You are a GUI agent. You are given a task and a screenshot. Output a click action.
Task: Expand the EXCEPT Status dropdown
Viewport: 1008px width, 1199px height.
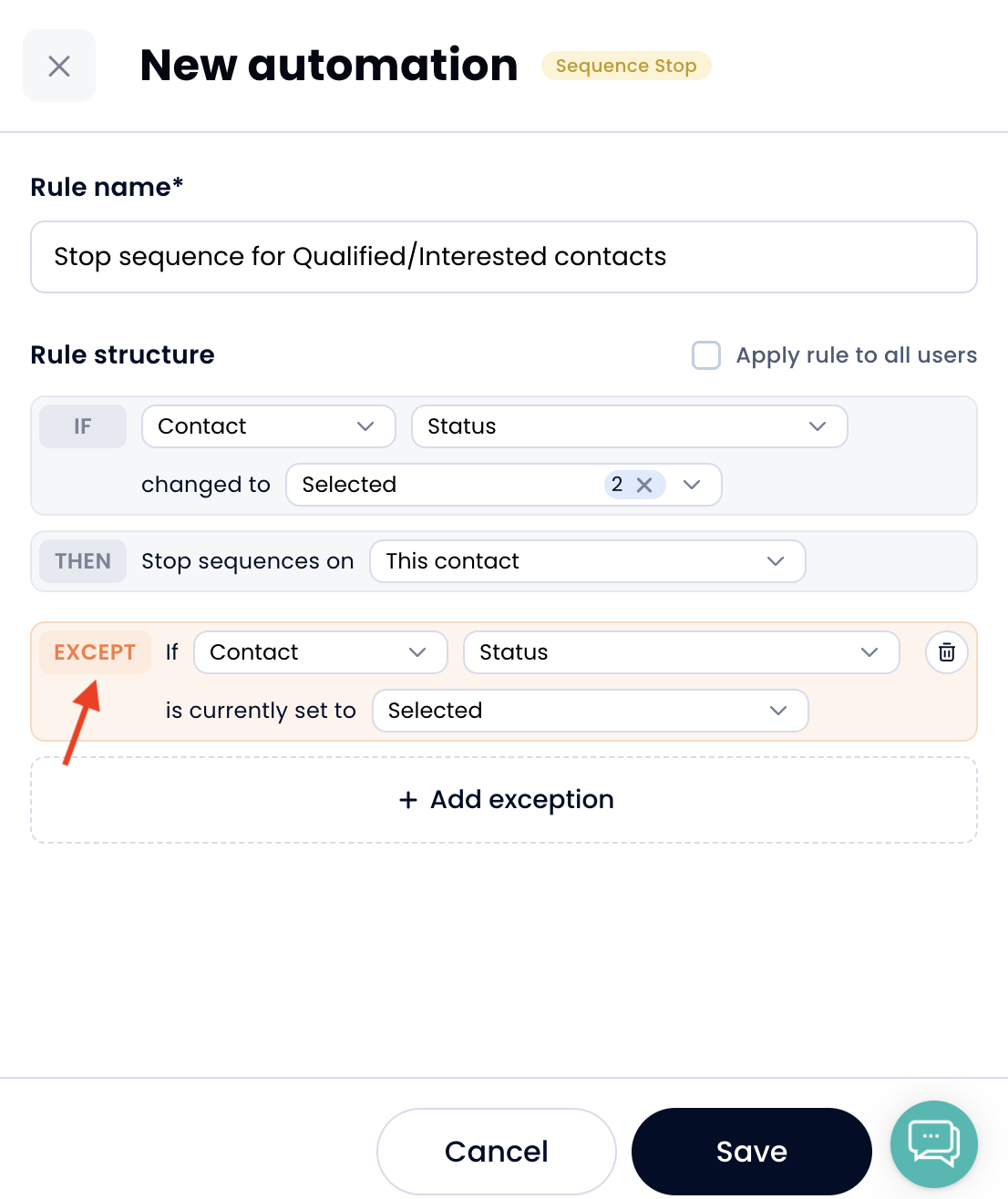(x=682, y=652)
